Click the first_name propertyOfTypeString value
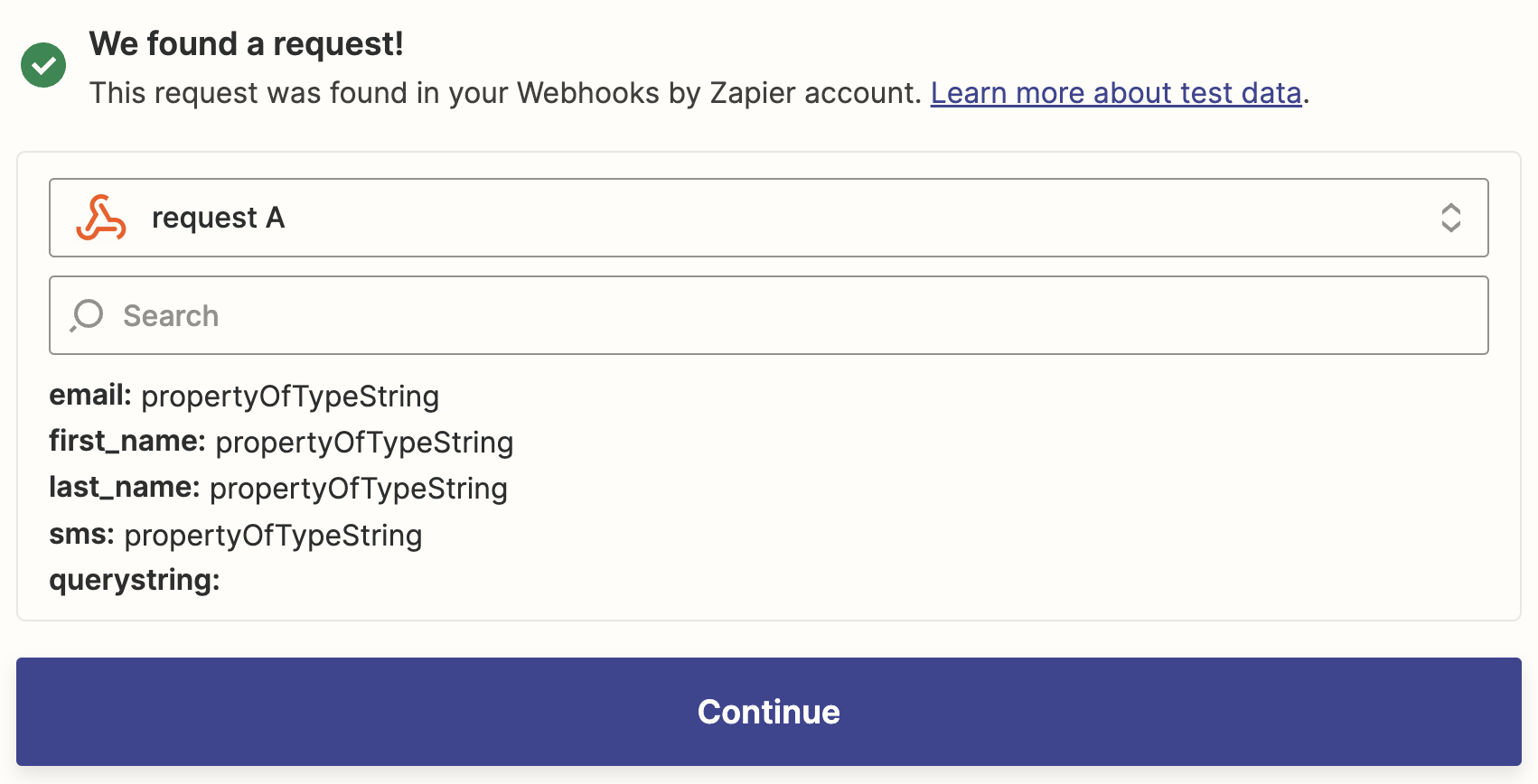 click(x=364, y=443)
